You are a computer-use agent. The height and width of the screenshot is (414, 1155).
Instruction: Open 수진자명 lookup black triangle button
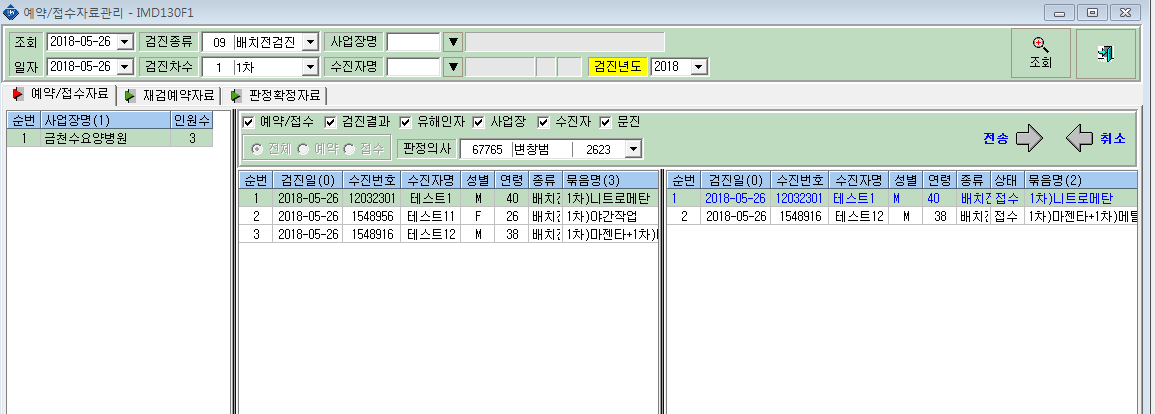point(454,68)
